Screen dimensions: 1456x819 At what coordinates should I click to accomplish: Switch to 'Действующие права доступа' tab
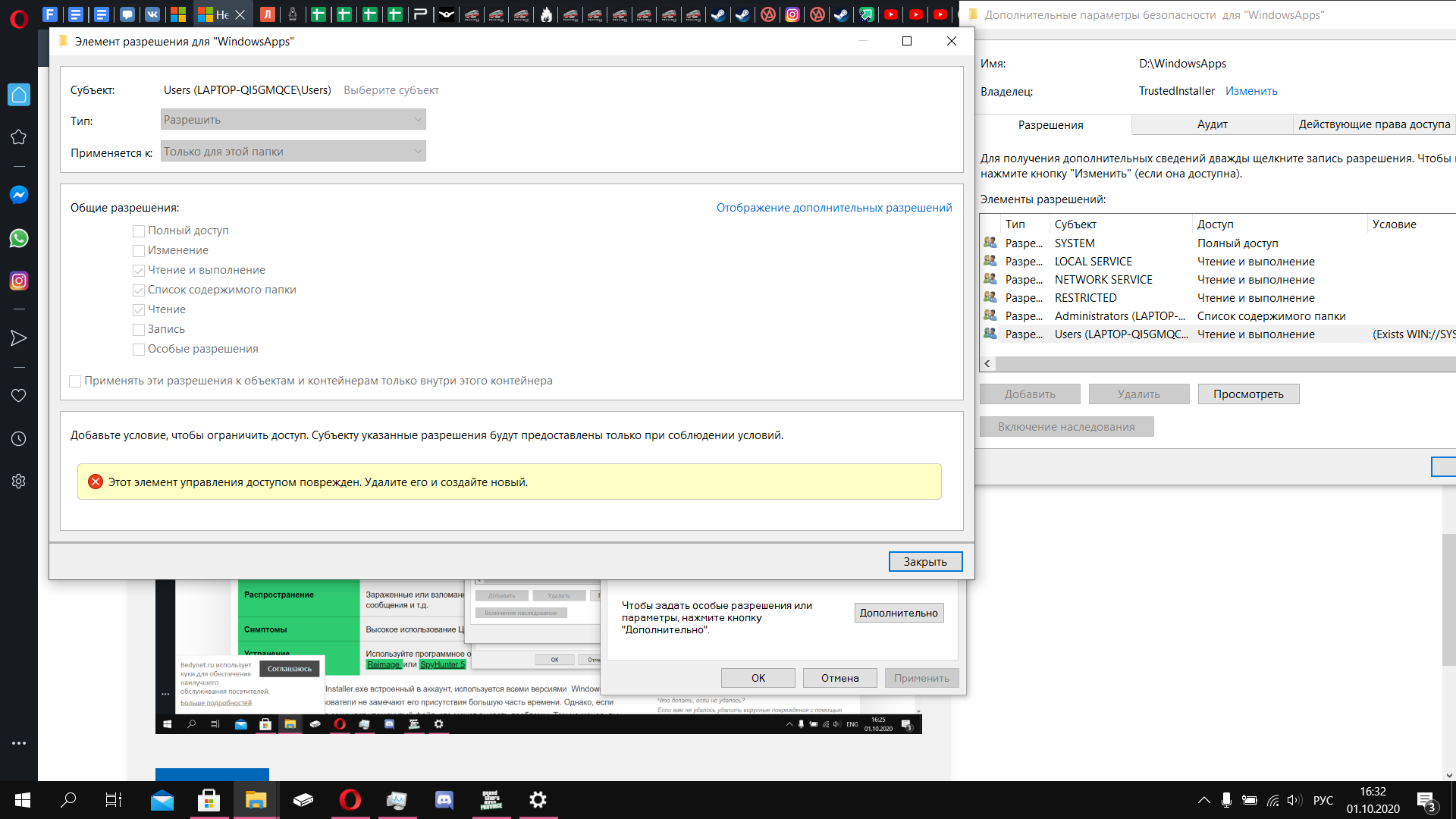[x=1374, y=124]
